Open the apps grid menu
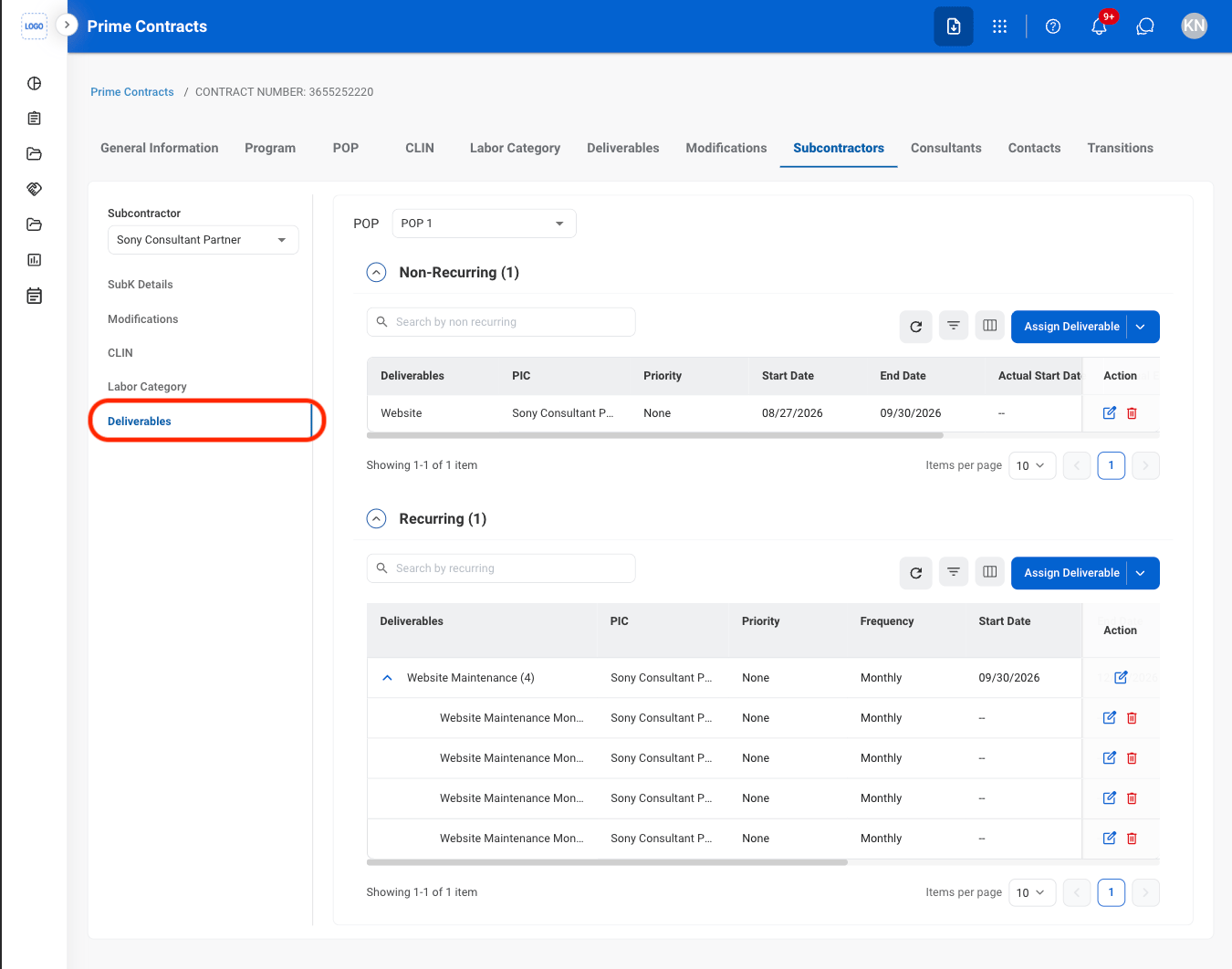This screenshot has width=1232, height=969. pos(1000,26)
